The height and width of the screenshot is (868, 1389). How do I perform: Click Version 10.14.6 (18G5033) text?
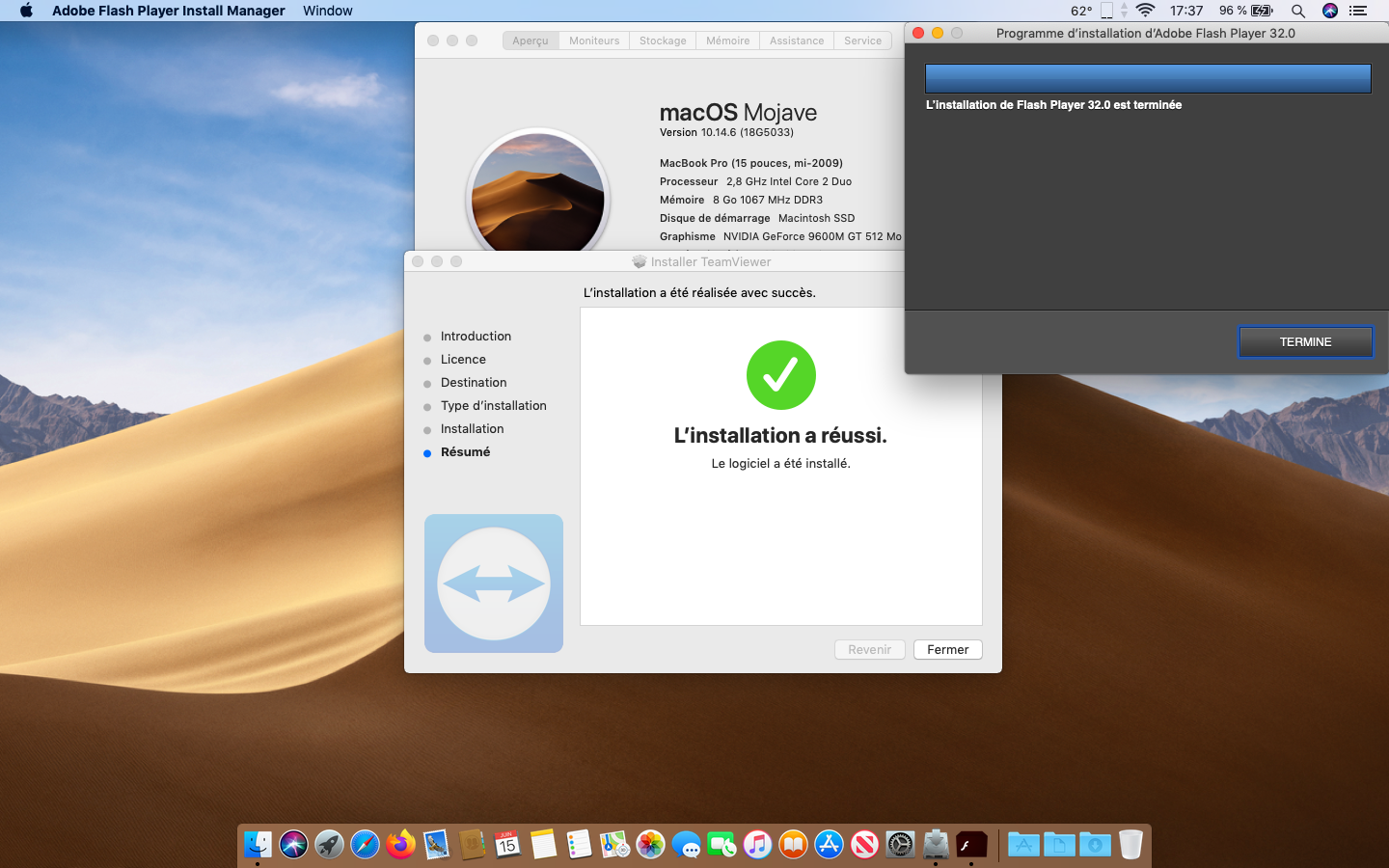[726, 132]
